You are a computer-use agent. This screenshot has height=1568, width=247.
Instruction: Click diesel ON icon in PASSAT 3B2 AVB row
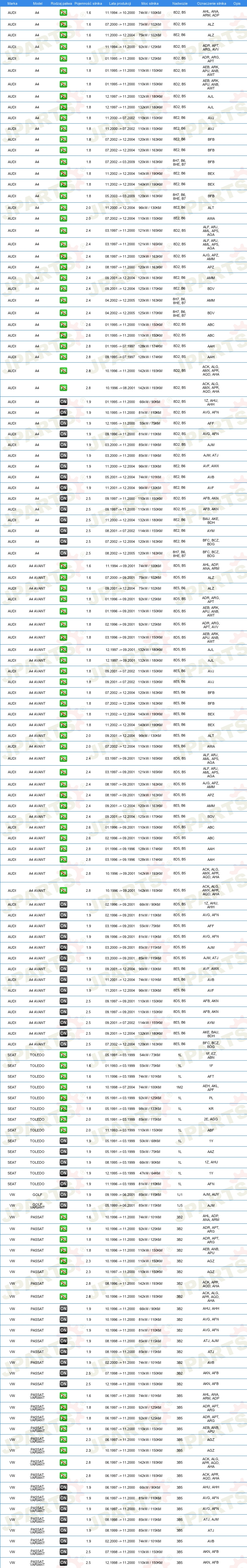(x=63, y=1363)
